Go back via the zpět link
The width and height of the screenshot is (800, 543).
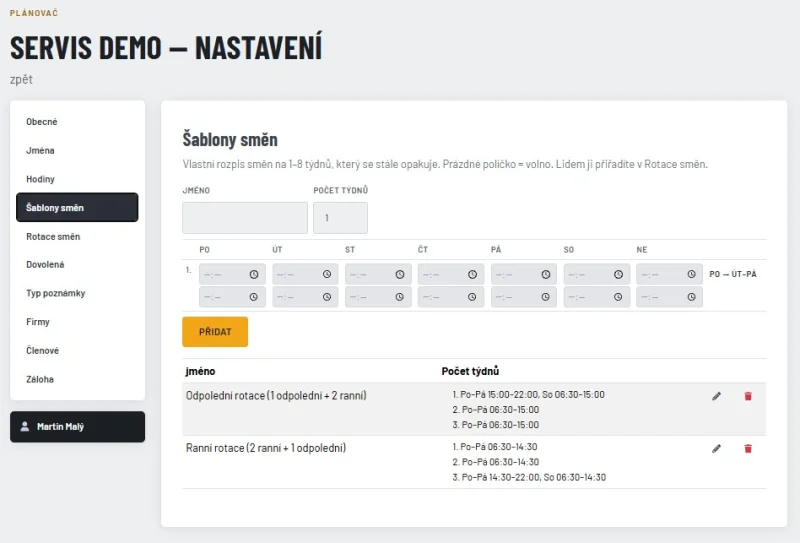click(21, 80)
